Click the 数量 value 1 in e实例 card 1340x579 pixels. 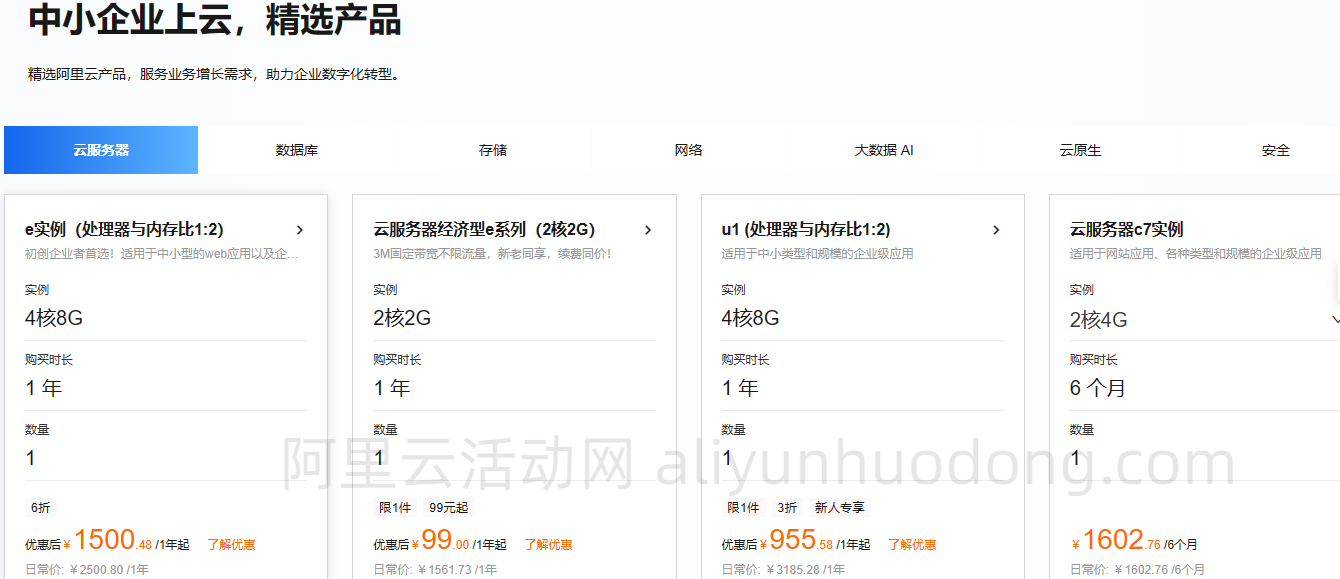pyautogui.click(x=31, y=458)
